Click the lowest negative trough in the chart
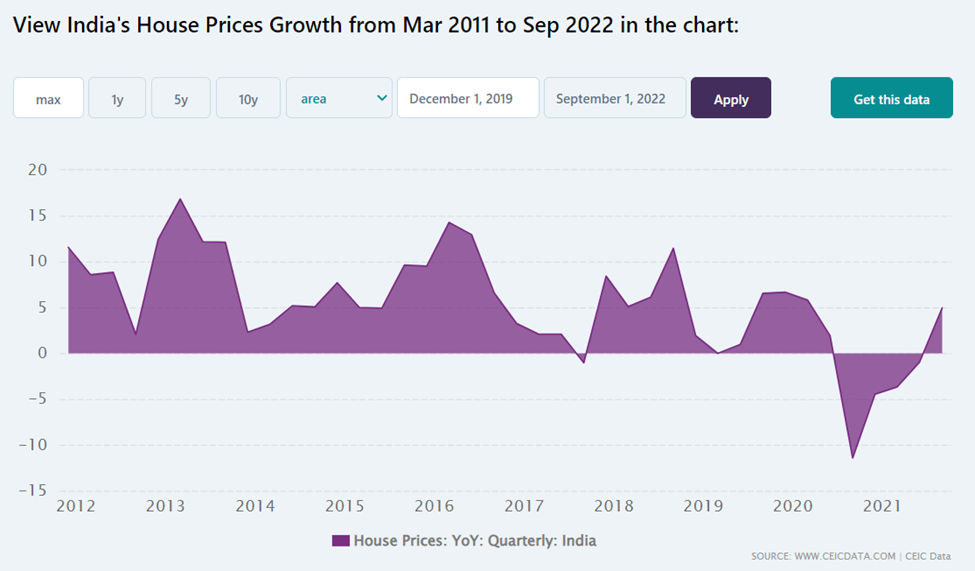This screenshot has width=975, height=571. 853,458
